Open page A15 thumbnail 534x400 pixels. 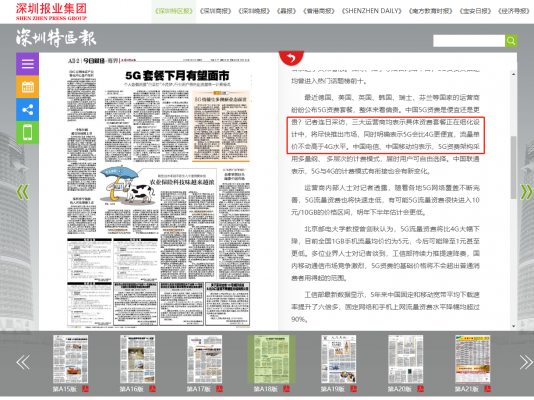pyautogui.click(x=70, y=359)
